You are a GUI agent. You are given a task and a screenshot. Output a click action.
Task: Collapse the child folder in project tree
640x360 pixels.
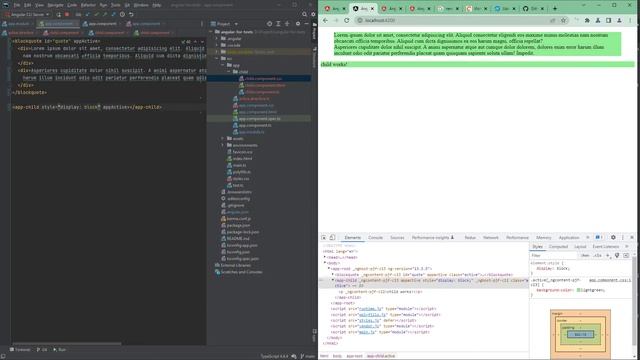point(229,72)
